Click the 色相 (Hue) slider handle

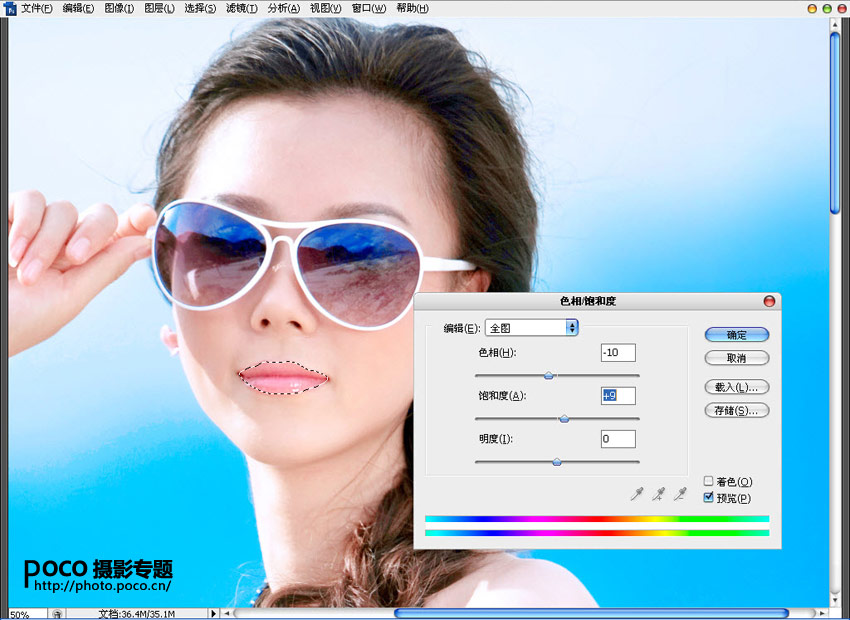pos(548,375)
